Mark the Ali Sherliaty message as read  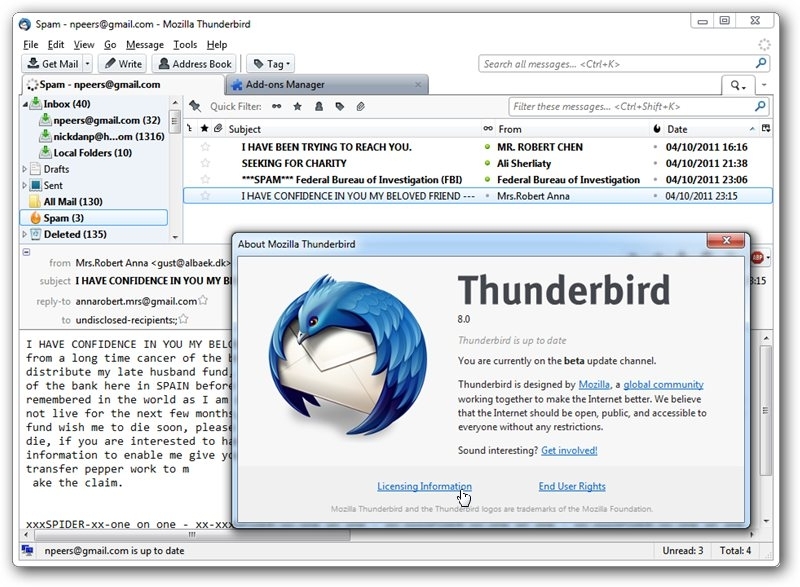click(x=488, y=163)
